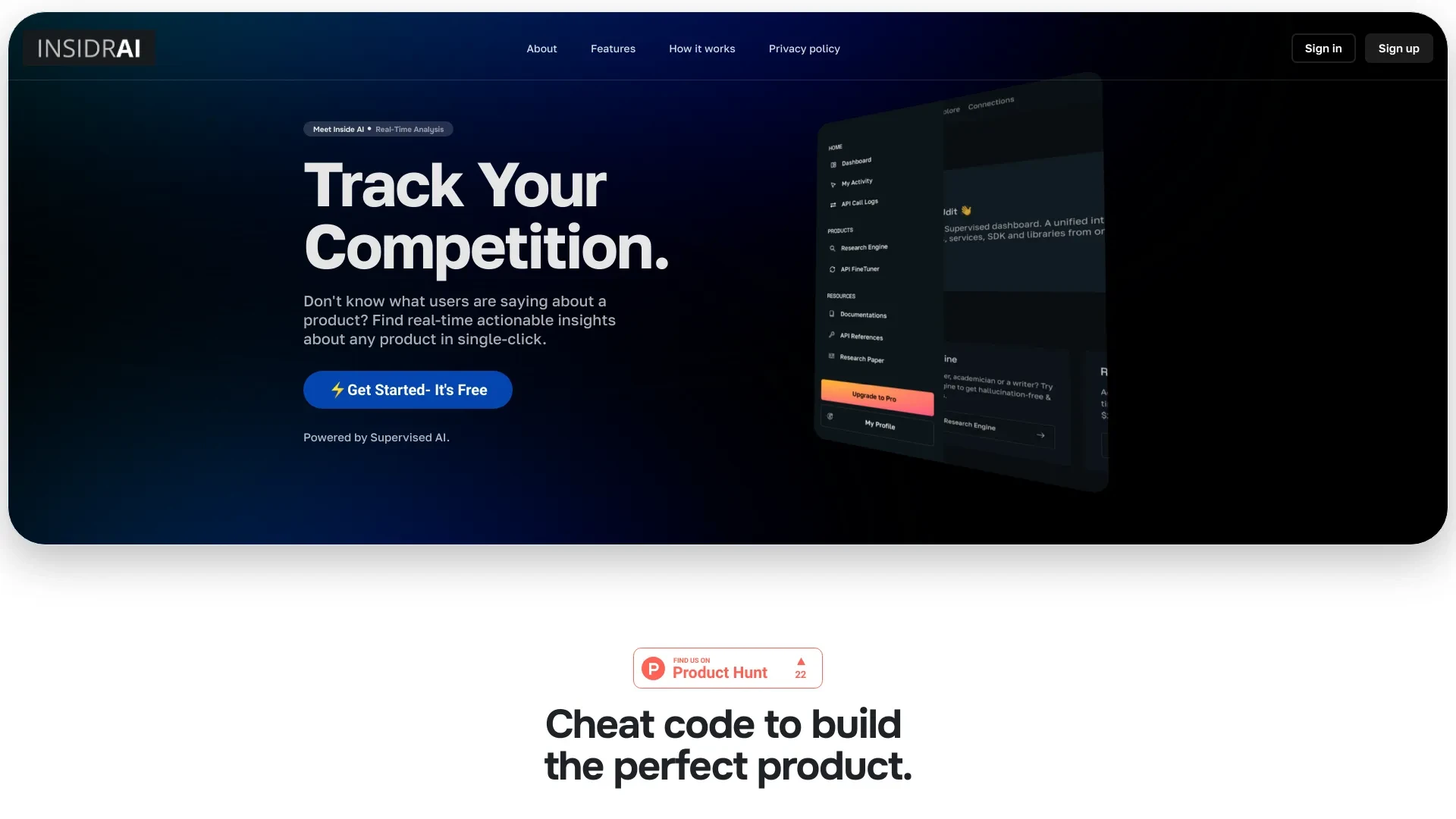Click the Sign in link
Viewport: 1456px width, 819px height.
(x=1322, y=48)
